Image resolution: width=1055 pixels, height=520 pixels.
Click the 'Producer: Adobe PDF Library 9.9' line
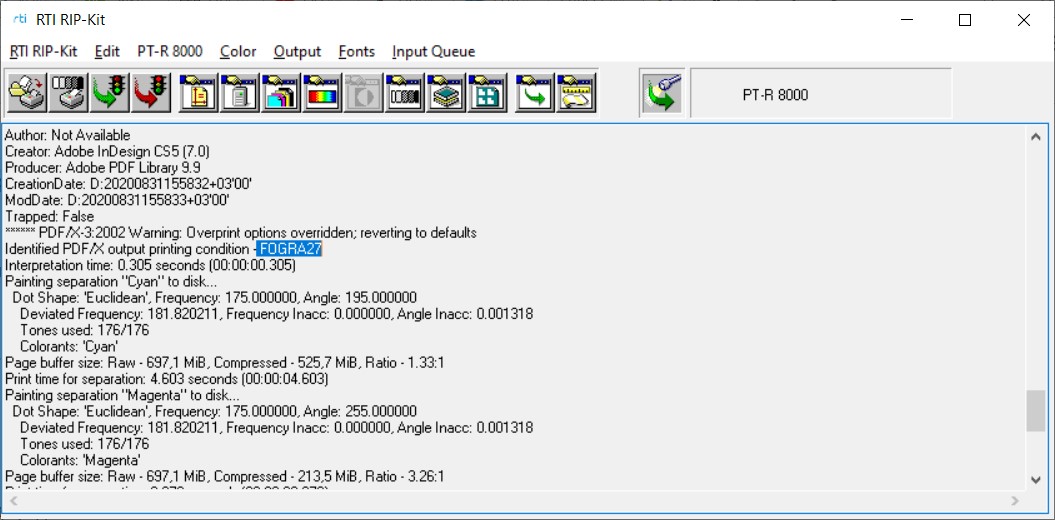pyautogui.click(x=103, y=168)
